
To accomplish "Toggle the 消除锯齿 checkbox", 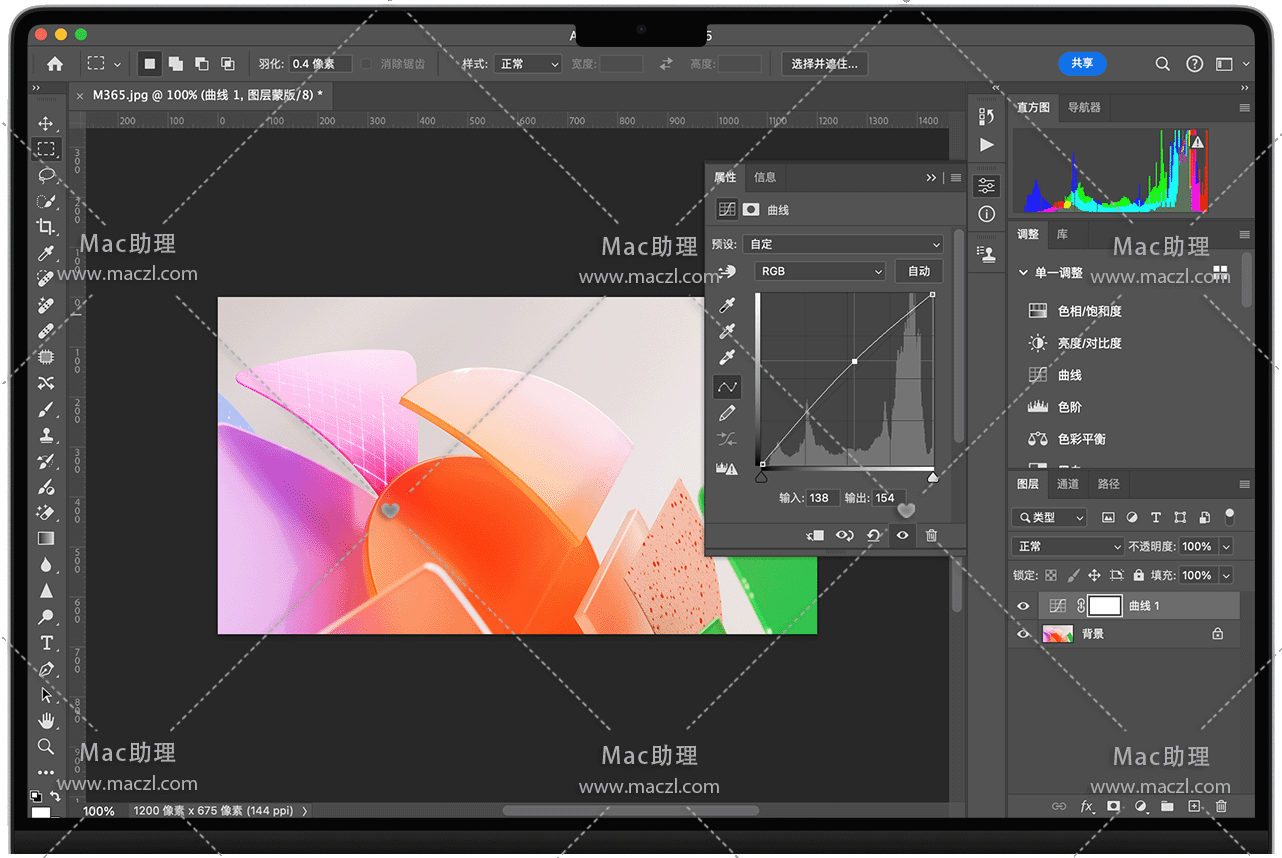I will [x=366, y=64].
